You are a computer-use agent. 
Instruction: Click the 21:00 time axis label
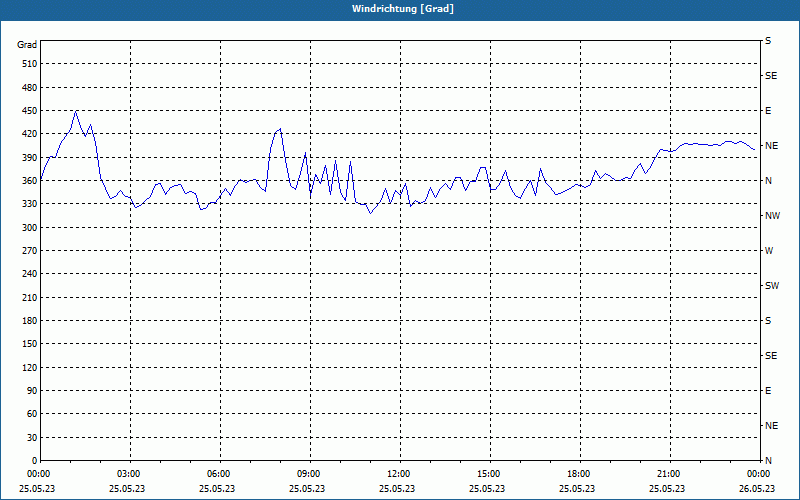(669, 474)
